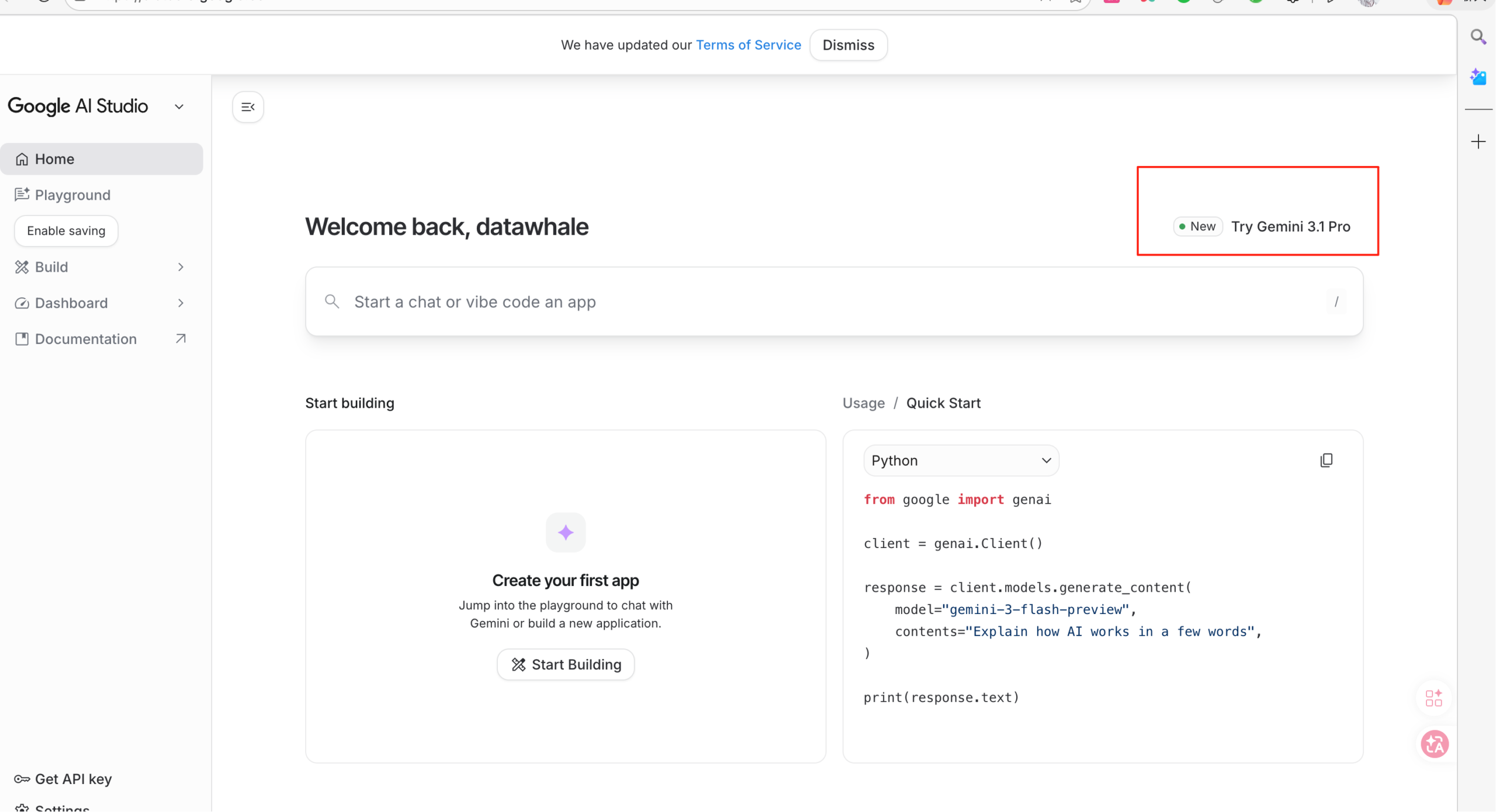
Task: Open Playground from the sidebar
Action: 72,195
